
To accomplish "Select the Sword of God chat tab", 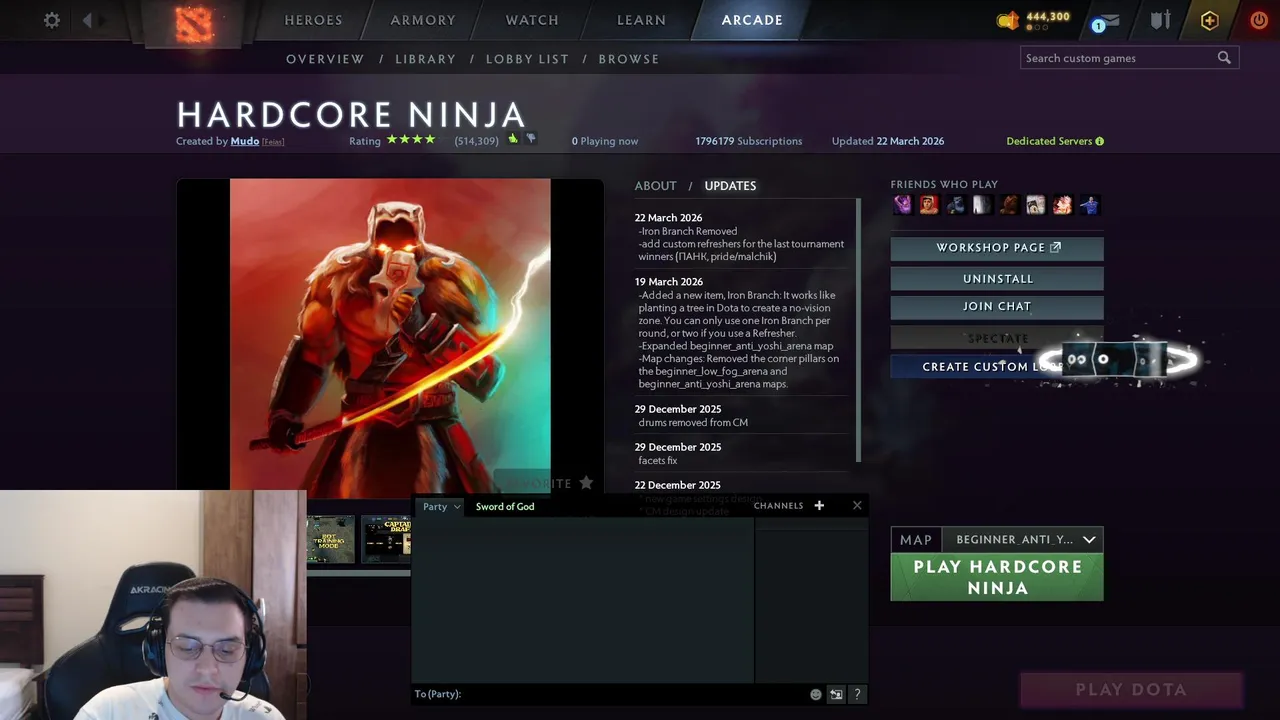I will 505,507.
